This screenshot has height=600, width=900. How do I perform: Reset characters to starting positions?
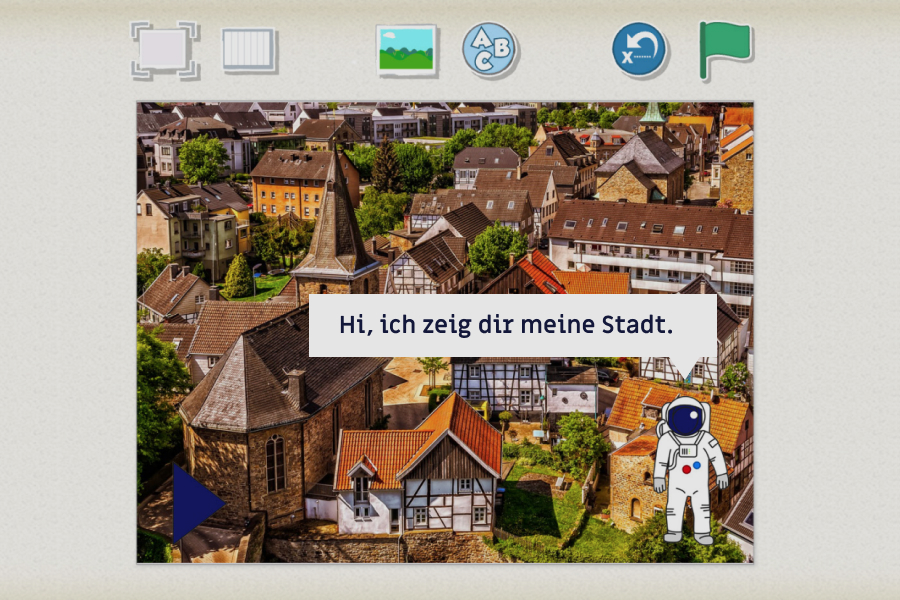[639, 50]
